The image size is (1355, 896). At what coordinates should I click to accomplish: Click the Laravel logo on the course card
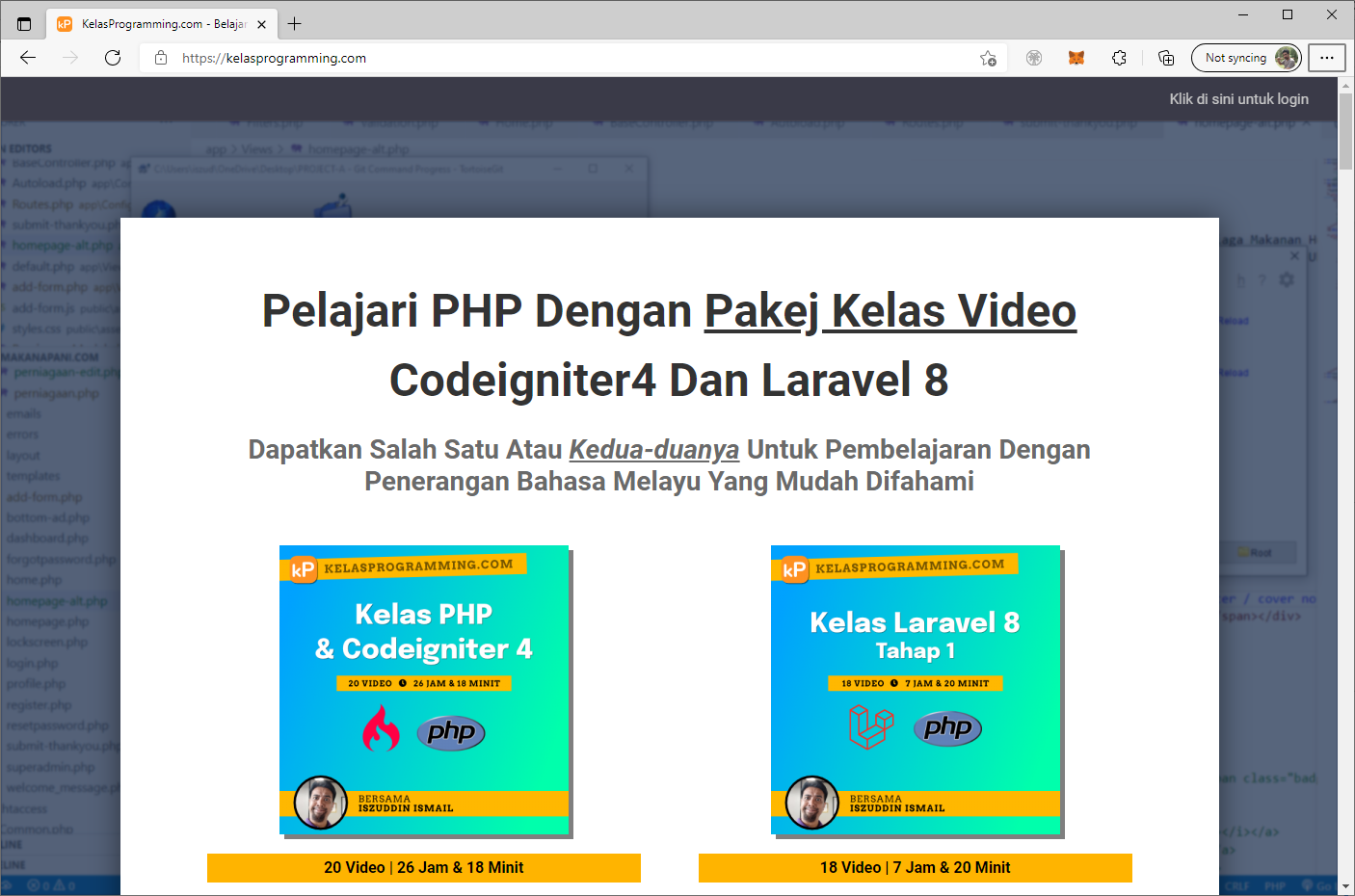coord(871,726)
